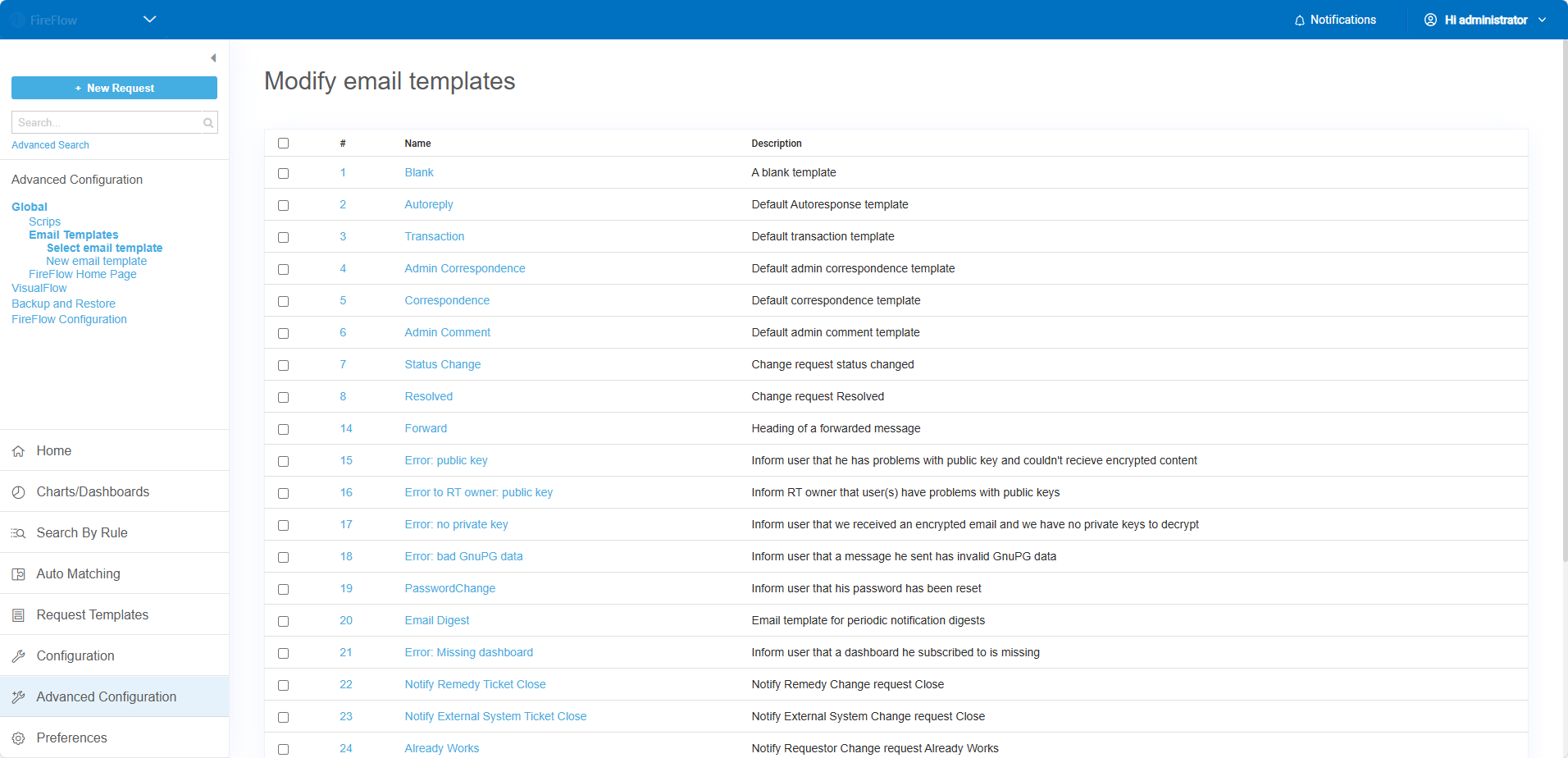Open Advanced Configuration in the sidebar menu
Image resolution: width=1568 pixels, height=758 pixels.
tap(106, 696)
